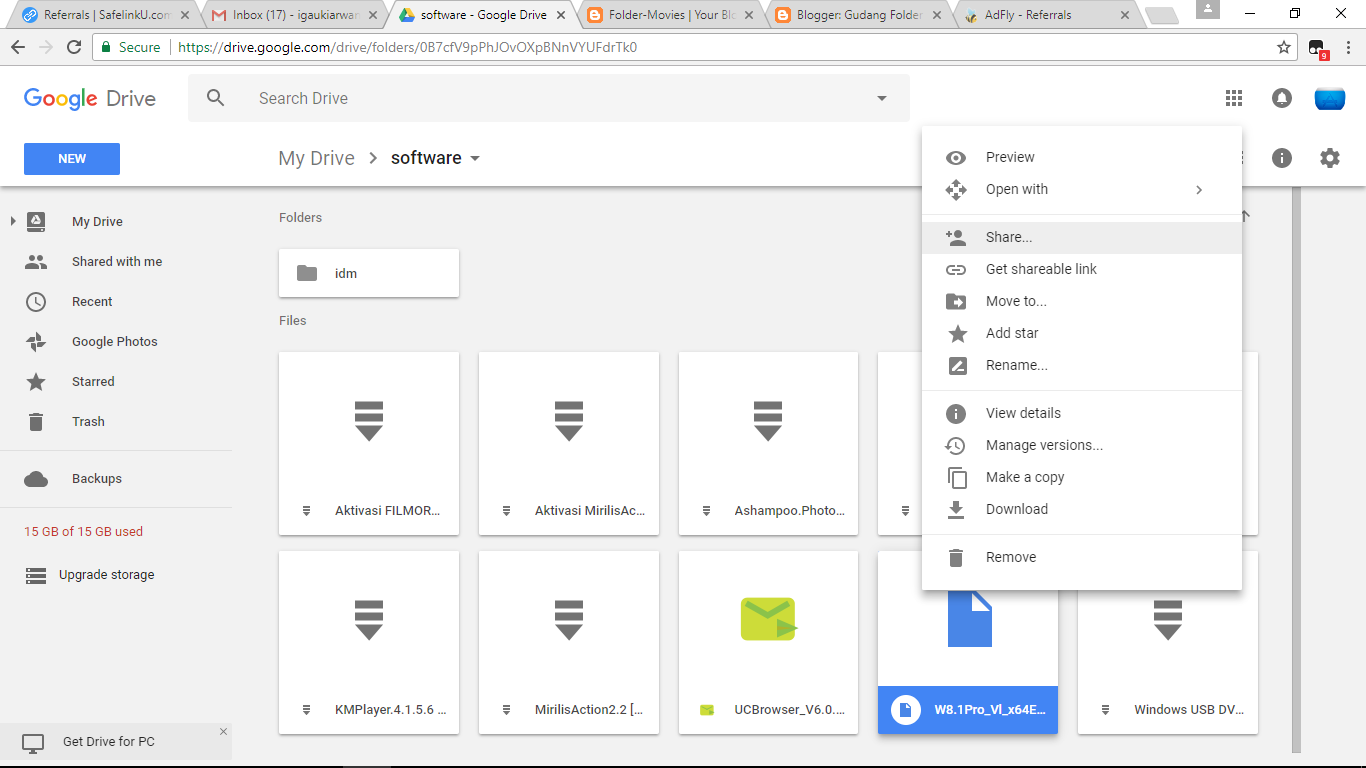
Task: Click the download arrow icon in context menu
Action: (x=956, y=509)
